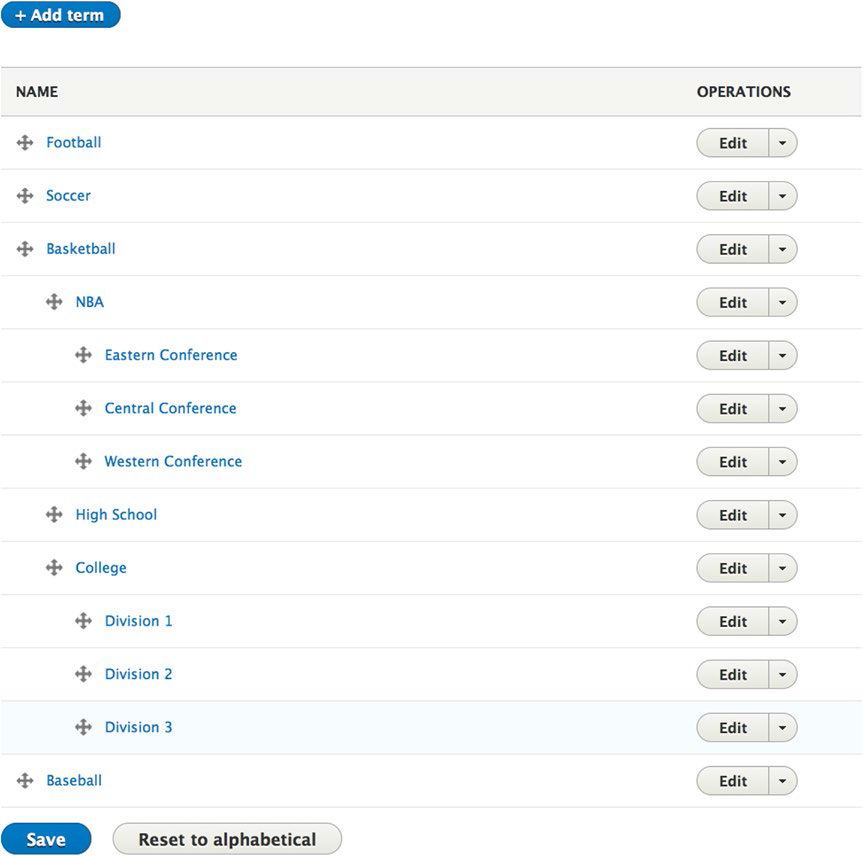This screenshot has height=856, width=863.
Task: Click the NBA row drag handle
Action: point(54,302)
